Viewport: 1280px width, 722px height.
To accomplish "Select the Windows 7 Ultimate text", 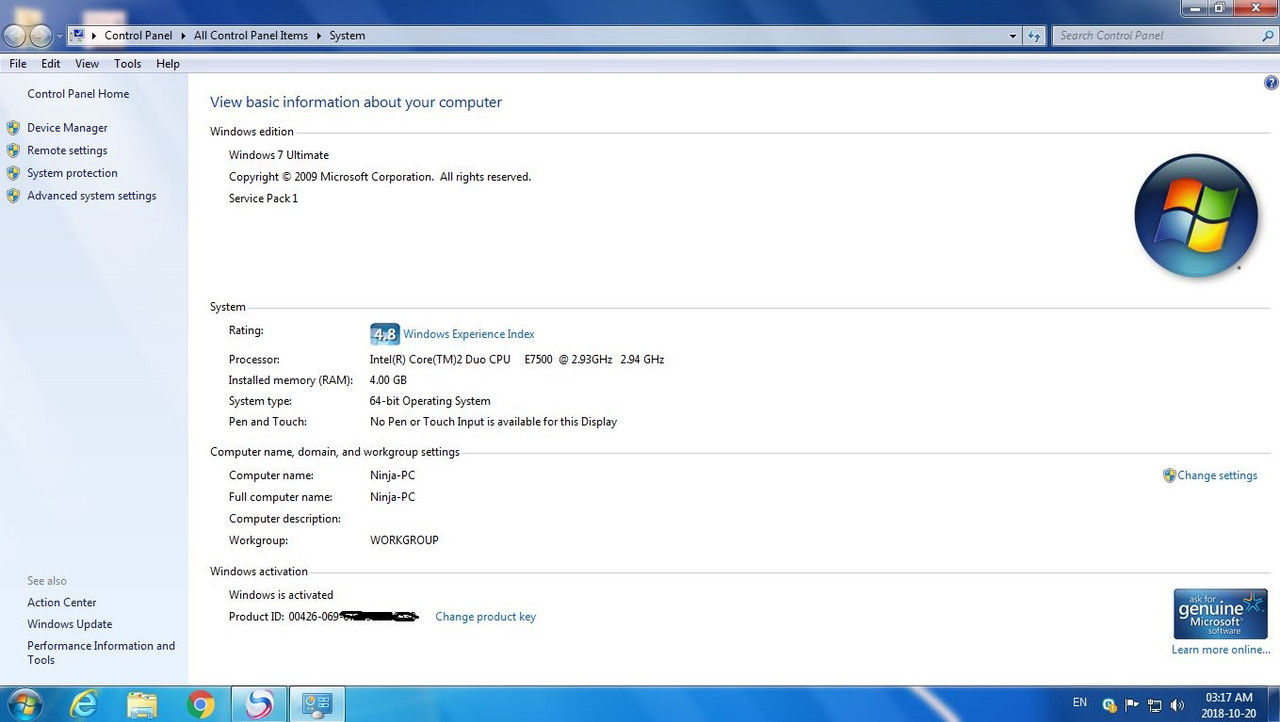I will tap(279, 155).
